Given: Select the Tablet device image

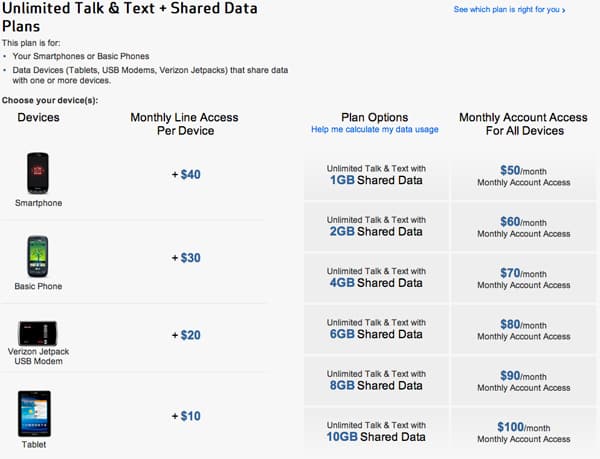Looking at the screenshot, I should (35, 412).
